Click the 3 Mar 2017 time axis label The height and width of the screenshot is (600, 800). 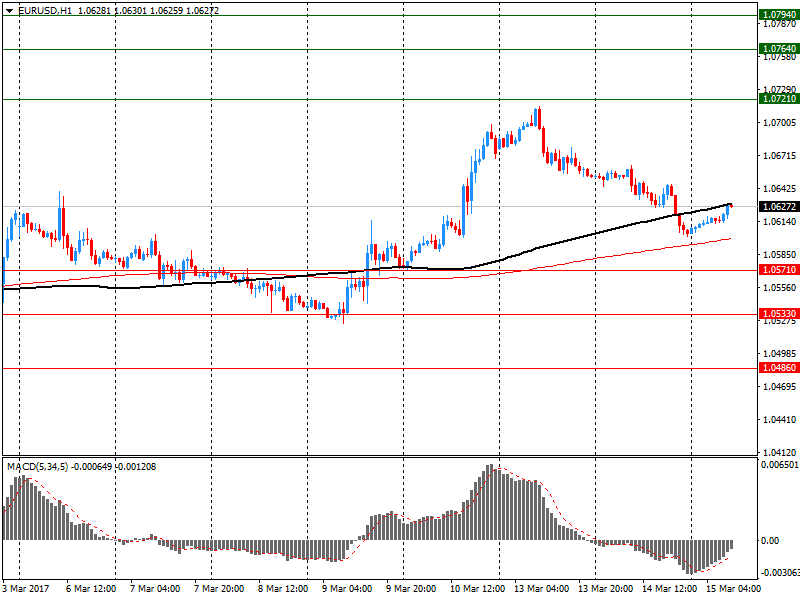(x=26, y=588)
